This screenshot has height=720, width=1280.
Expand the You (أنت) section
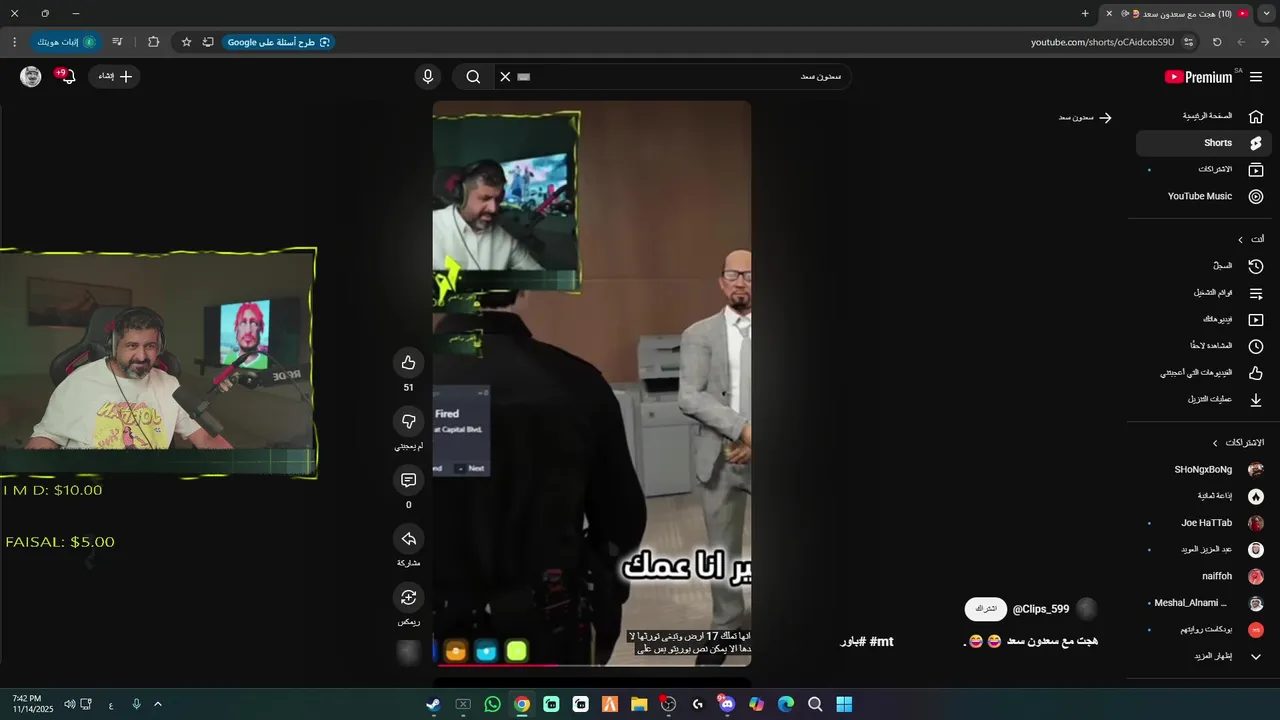point(1250,239)
